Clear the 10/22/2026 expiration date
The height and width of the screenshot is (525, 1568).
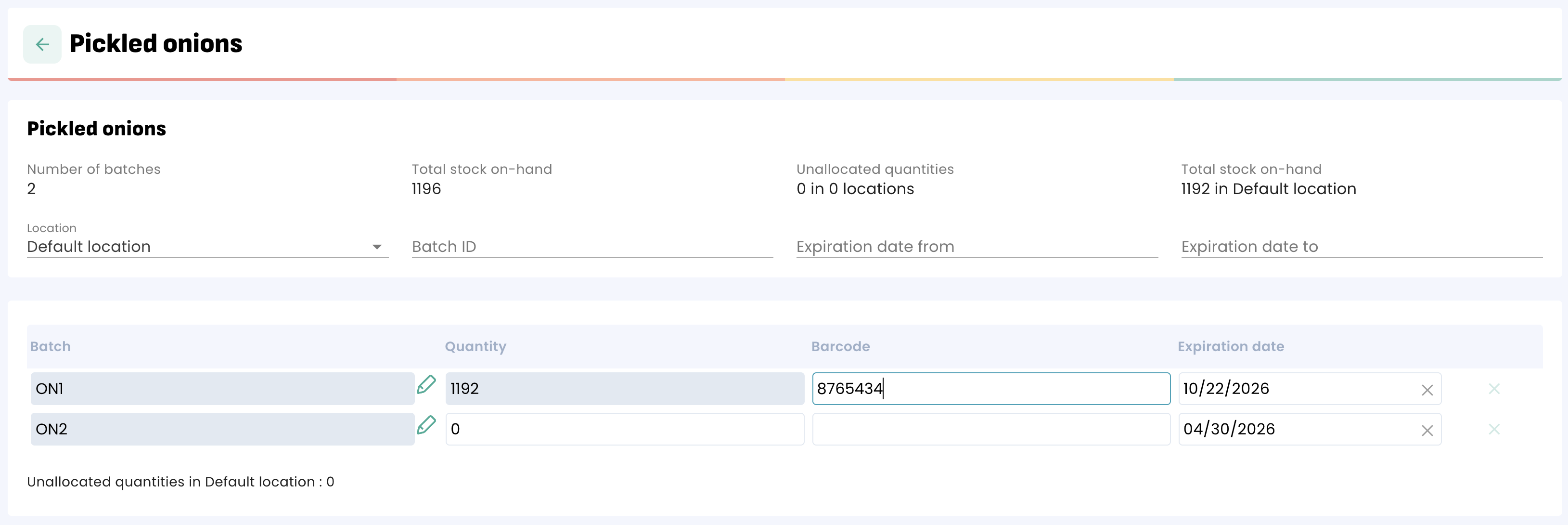tap(1427, 390)
